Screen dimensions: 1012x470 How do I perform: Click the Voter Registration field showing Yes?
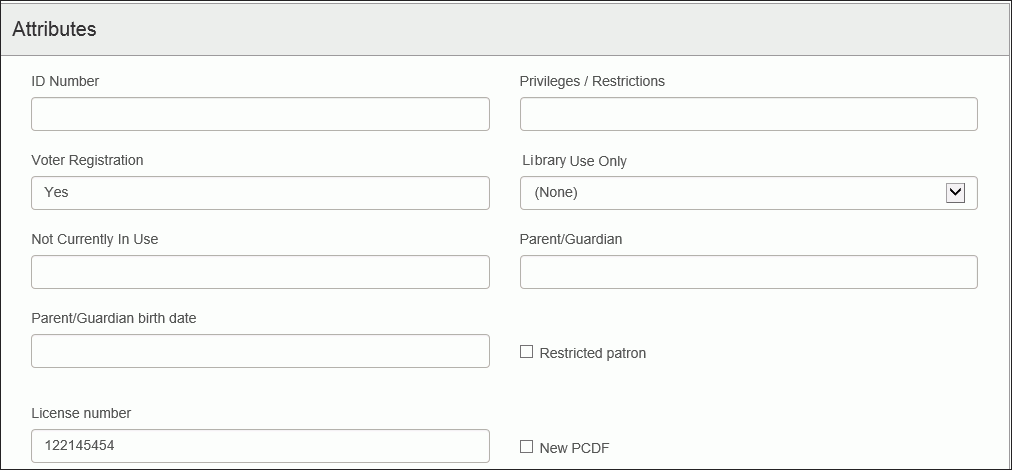coord(260,193)
